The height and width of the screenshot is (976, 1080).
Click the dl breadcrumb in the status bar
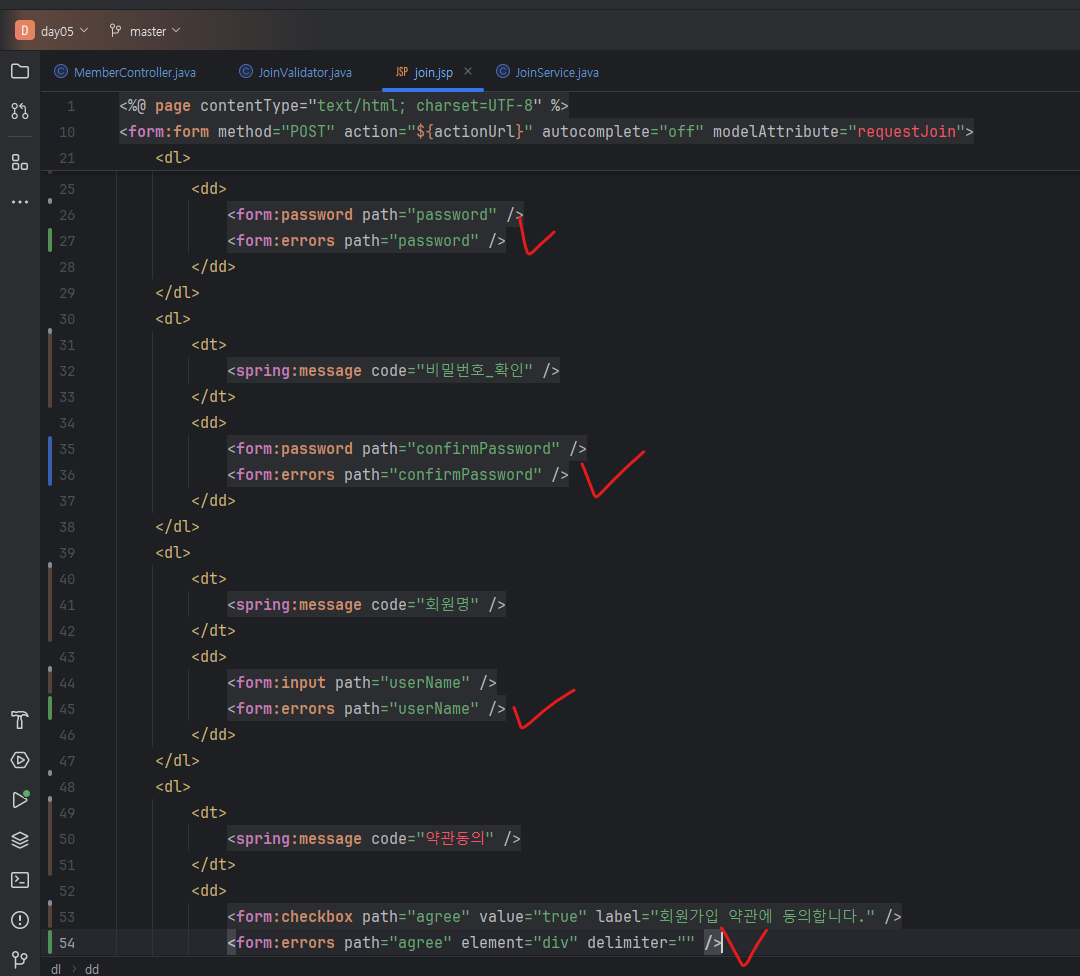coord(56,969)
